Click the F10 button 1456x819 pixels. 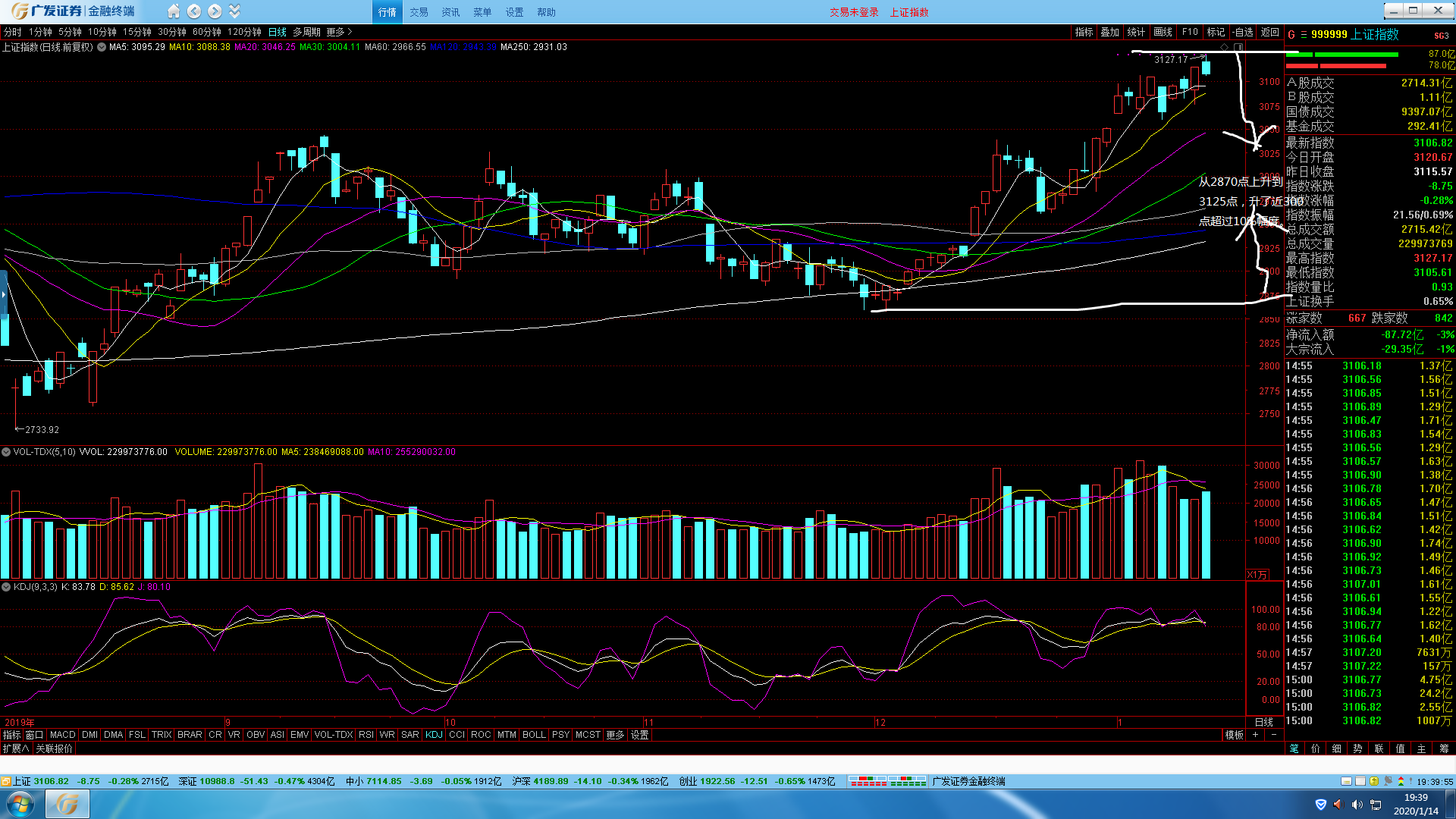coord(1190,32)
